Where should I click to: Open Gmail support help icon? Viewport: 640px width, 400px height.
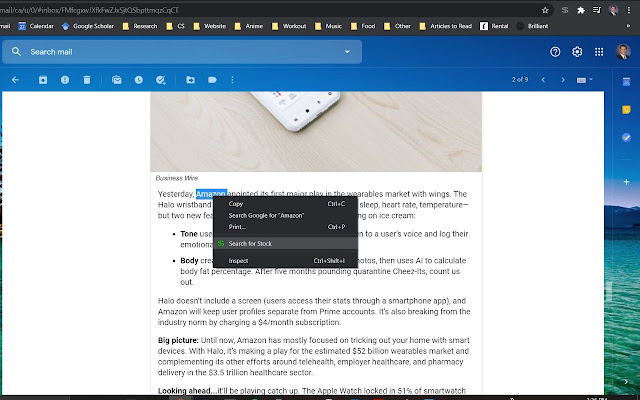[x=555, y=52]
